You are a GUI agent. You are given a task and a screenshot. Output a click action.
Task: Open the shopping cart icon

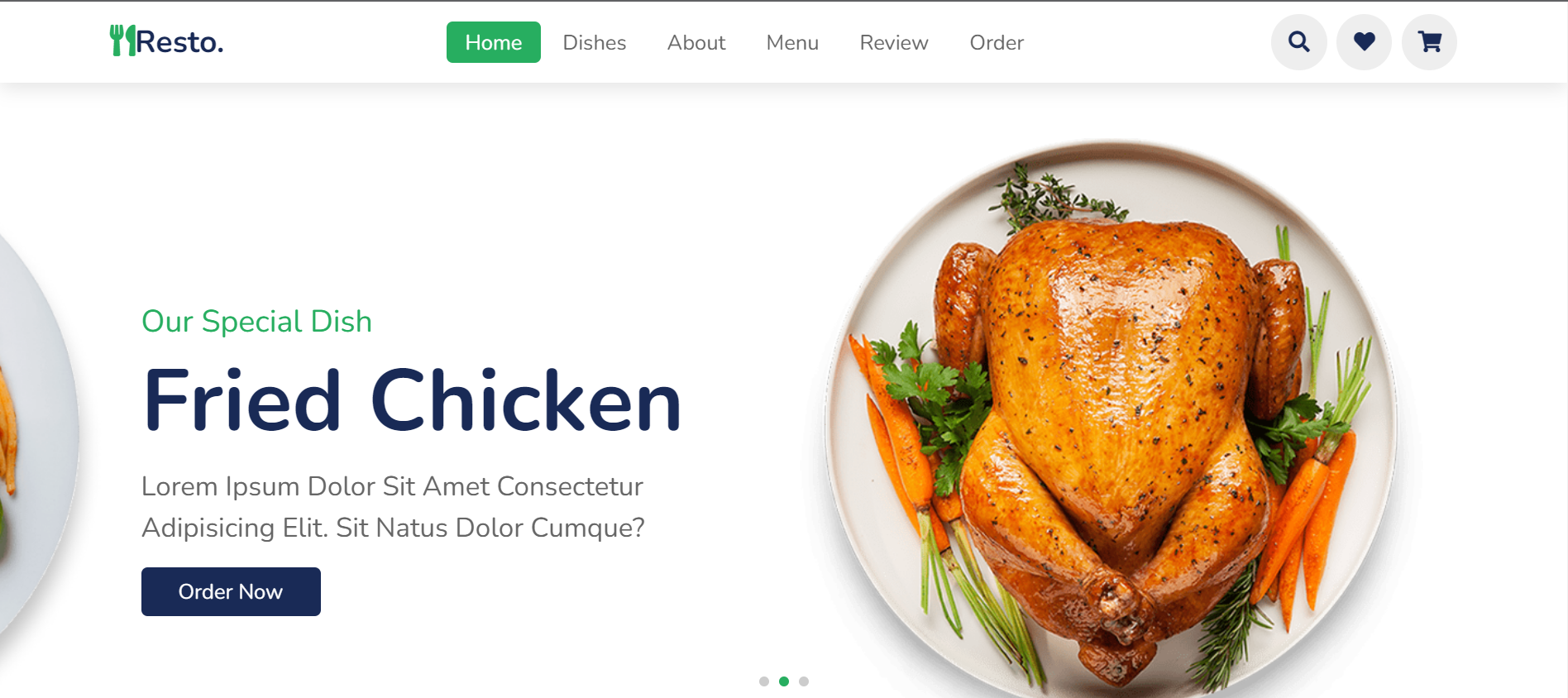pyautogui.click(x=1429, y=42)
